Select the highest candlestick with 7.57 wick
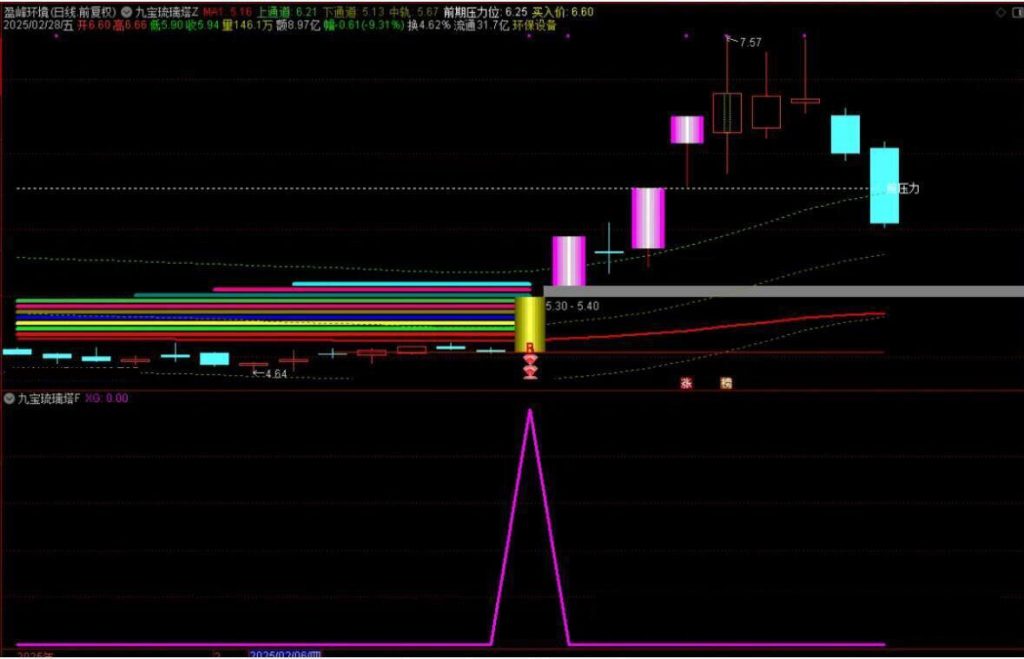Screen dimensions: 1024x659 (727, 112)
